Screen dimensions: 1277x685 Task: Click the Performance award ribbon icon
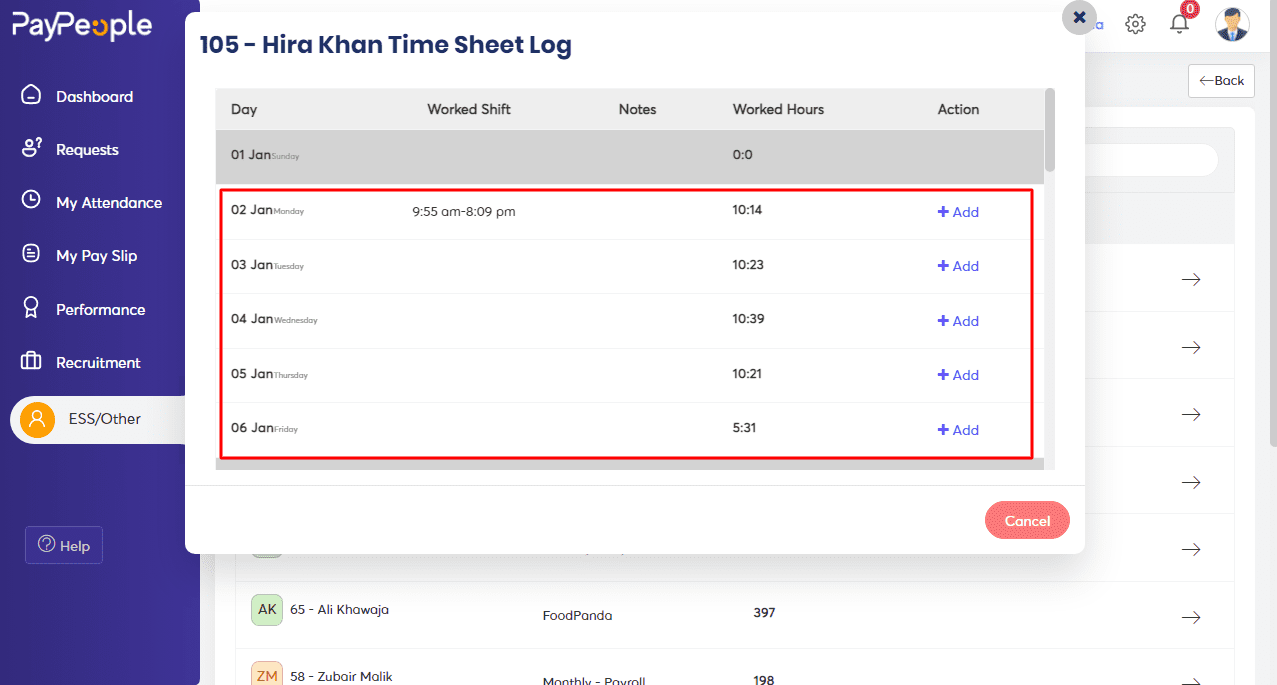(x=31, y=308)
